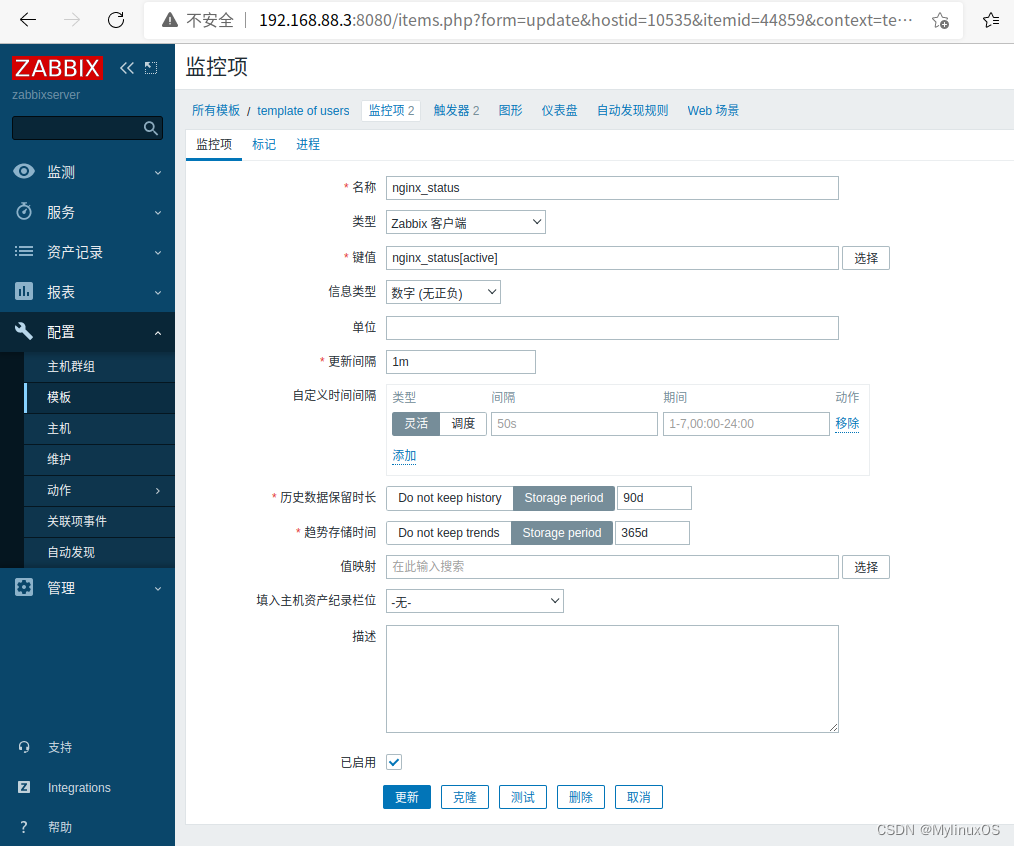Open 维护 in sidebar
Screen dimensions: 1015x847
(x=100, y=459)
